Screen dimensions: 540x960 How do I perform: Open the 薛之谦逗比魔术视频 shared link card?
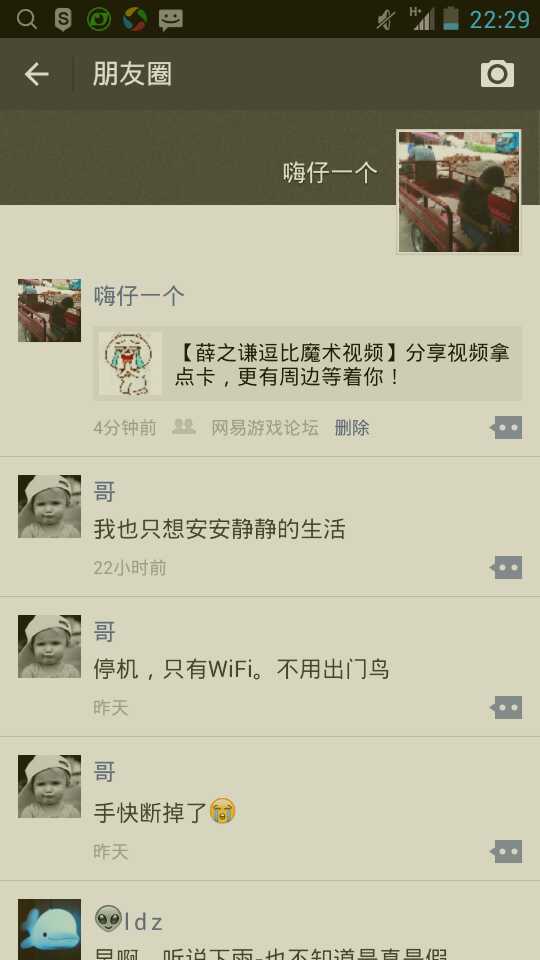coord(308,364)
